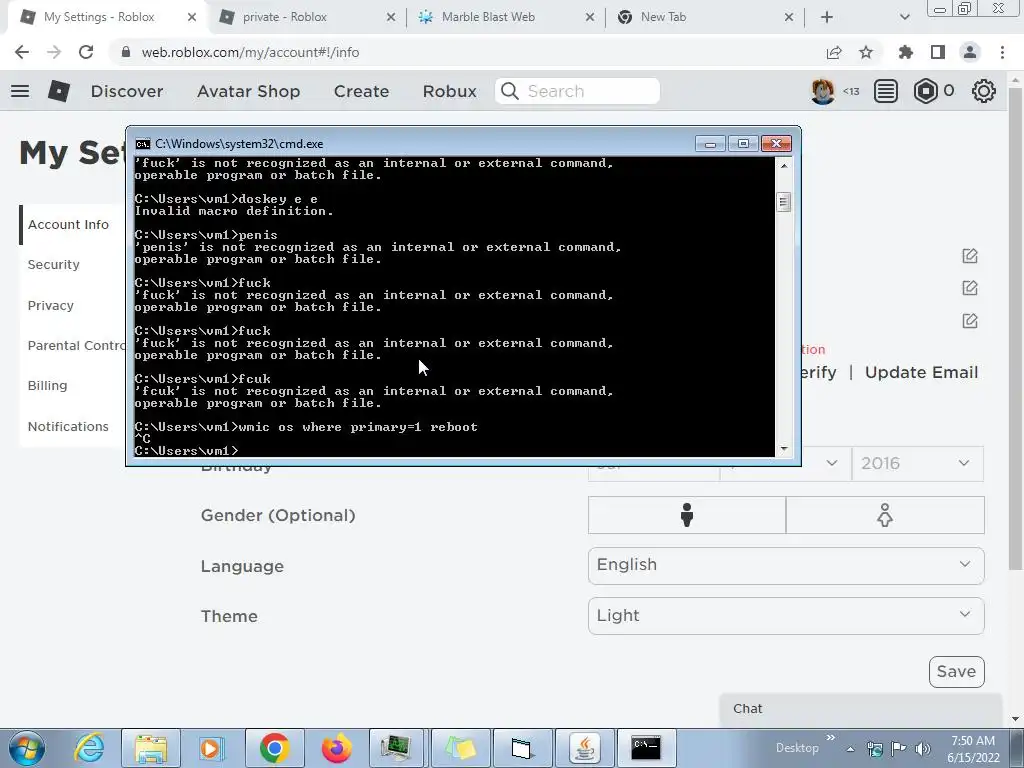1024x768 pixels.
Task: Click the cmd scrollbar up arrow
Action: [784, 166]
